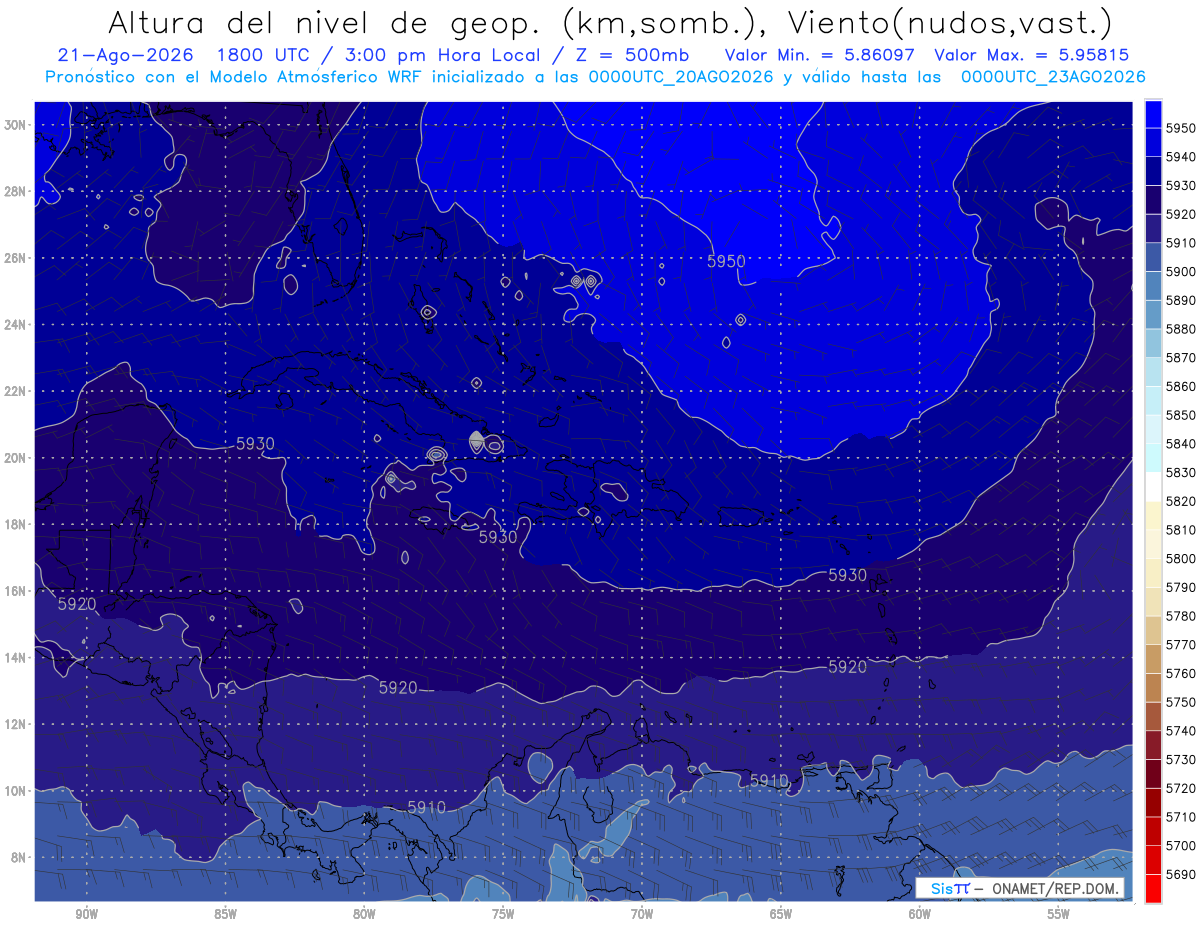Click the "Valor Min. = 5.86097" value

(x=819, y=55)
